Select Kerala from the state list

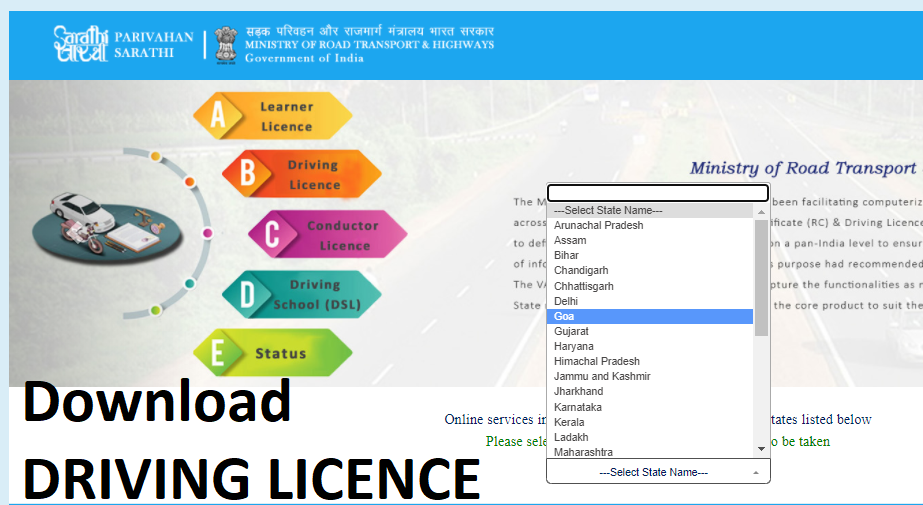650,422
